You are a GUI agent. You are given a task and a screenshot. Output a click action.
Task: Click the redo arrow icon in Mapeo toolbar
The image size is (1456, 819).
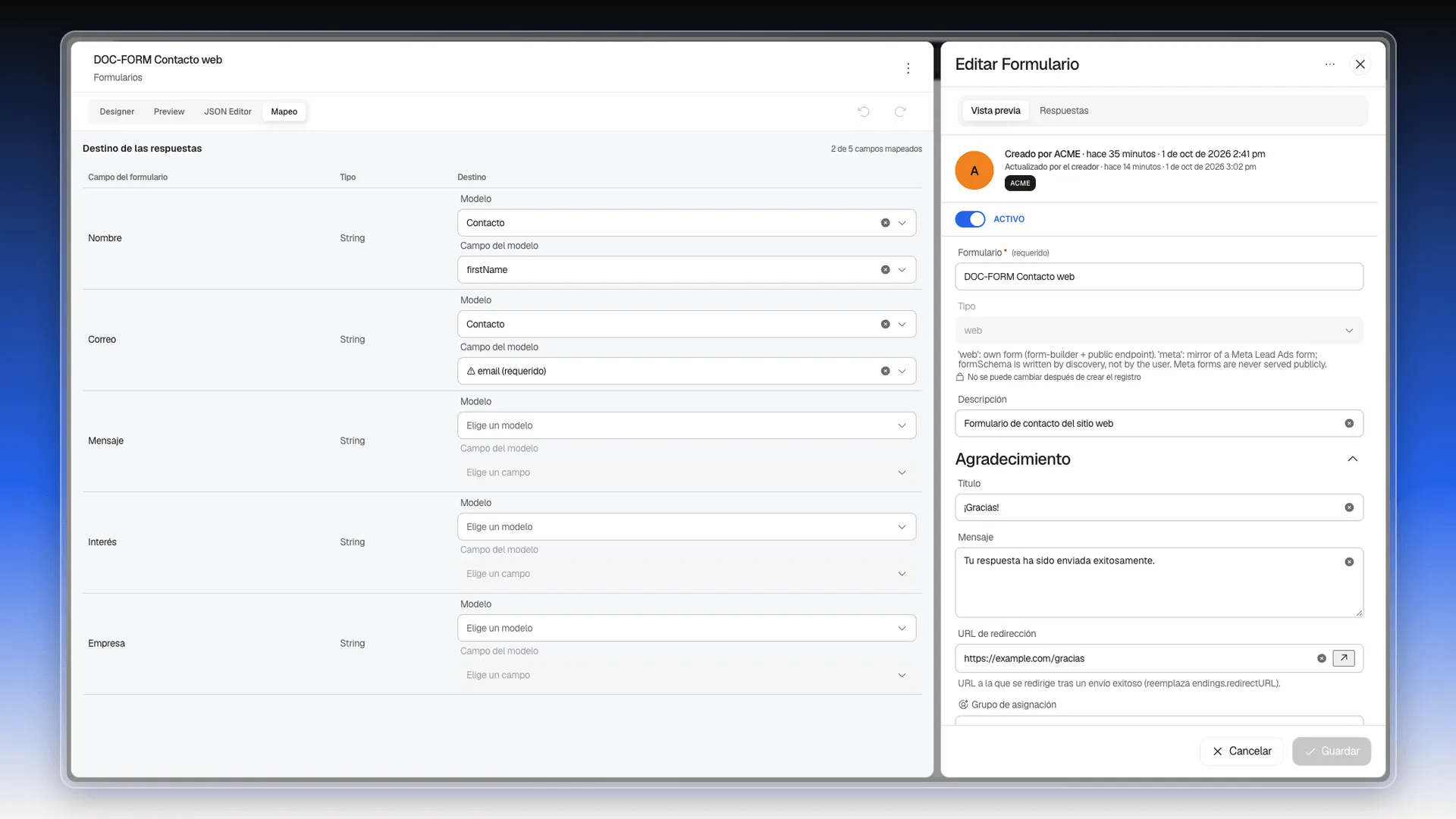pyautogui.click(x=900, y=111)
